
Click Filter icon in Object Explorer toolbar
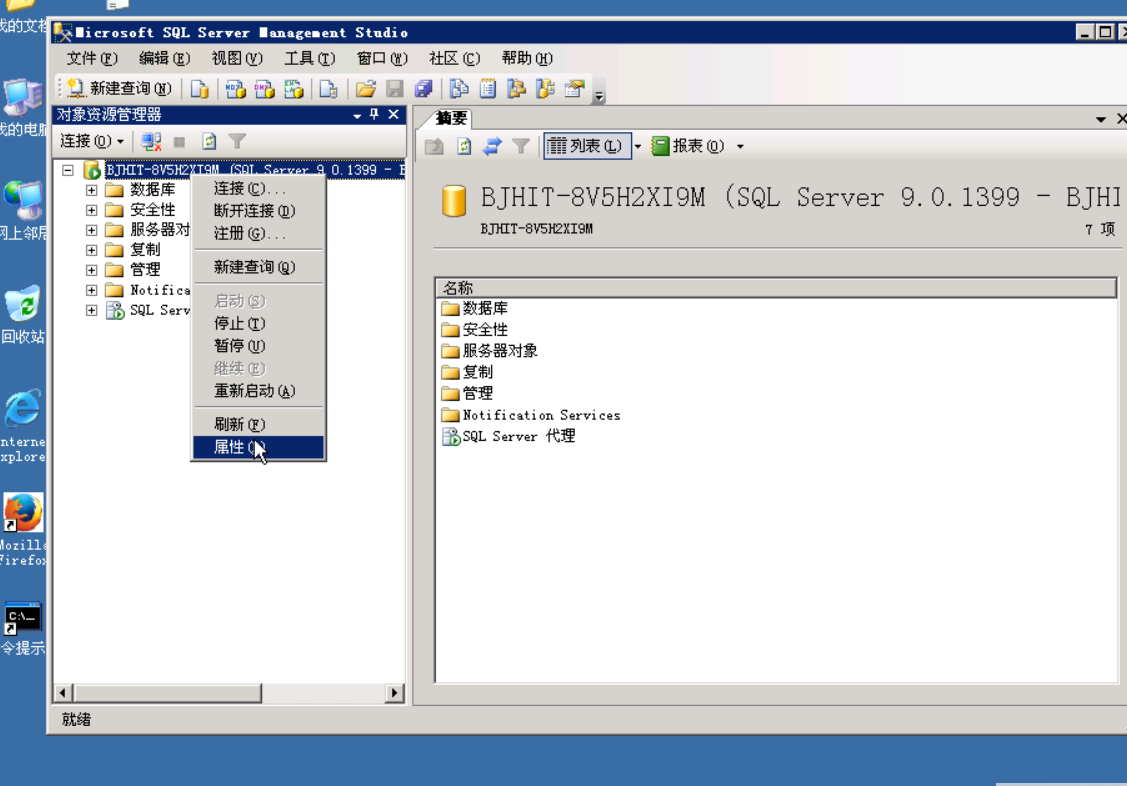[x=237, y=142]
